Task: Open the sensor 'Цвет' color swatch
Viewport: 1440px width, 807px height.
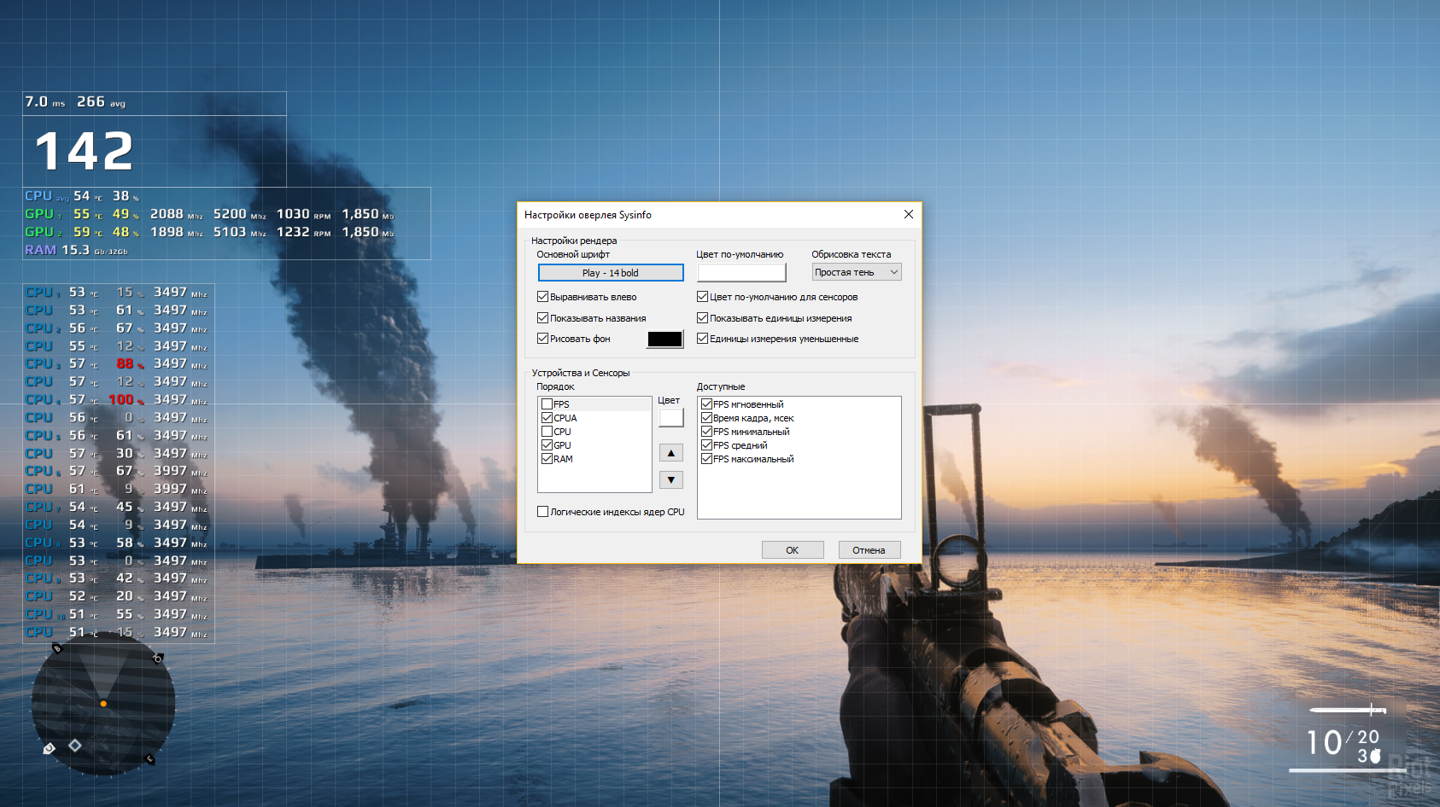Action: 671,418
